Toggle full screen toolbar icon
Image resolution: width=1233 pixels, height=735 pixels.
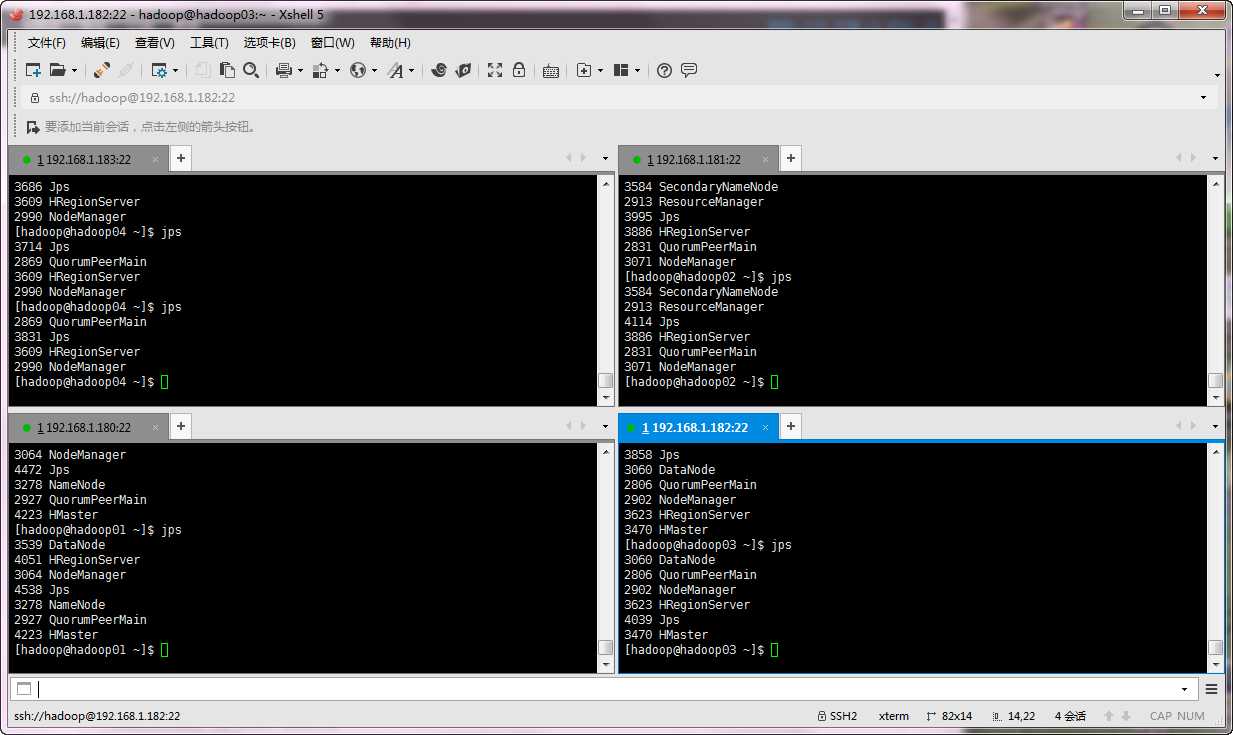pyautogui.click(x=495, y=70)
